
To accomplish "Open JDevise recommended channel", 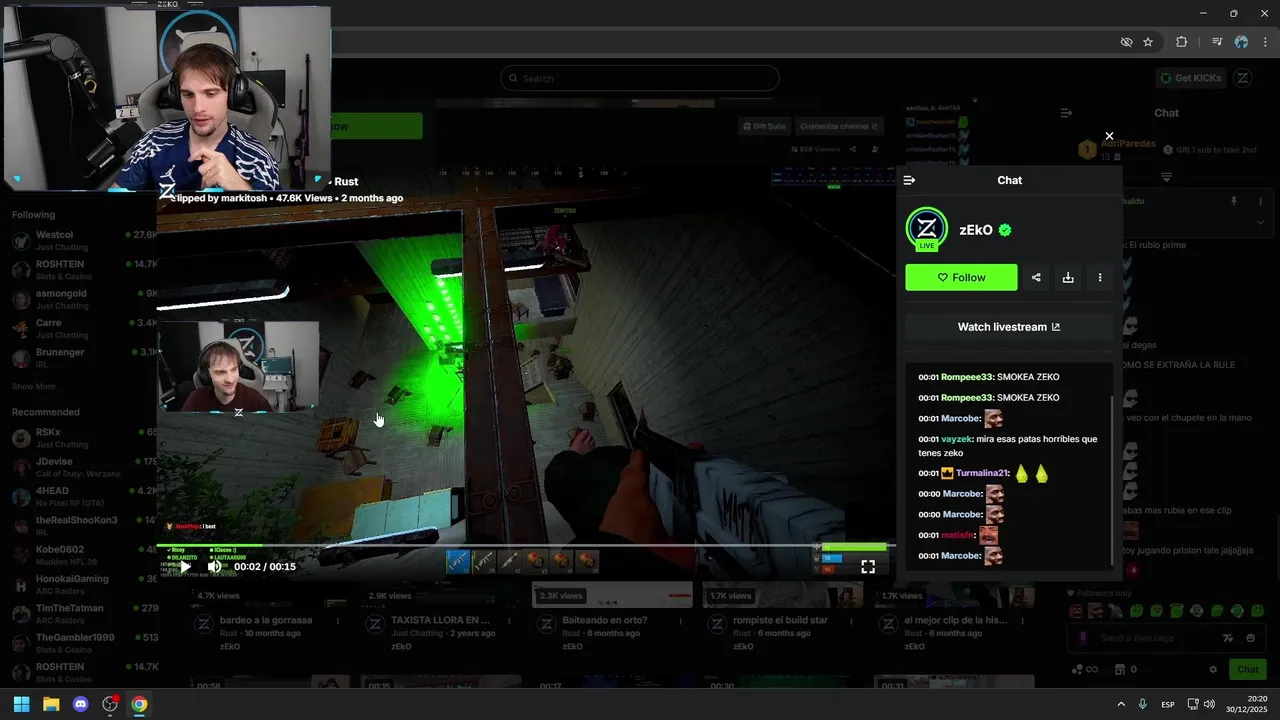I will coord(78,467).
